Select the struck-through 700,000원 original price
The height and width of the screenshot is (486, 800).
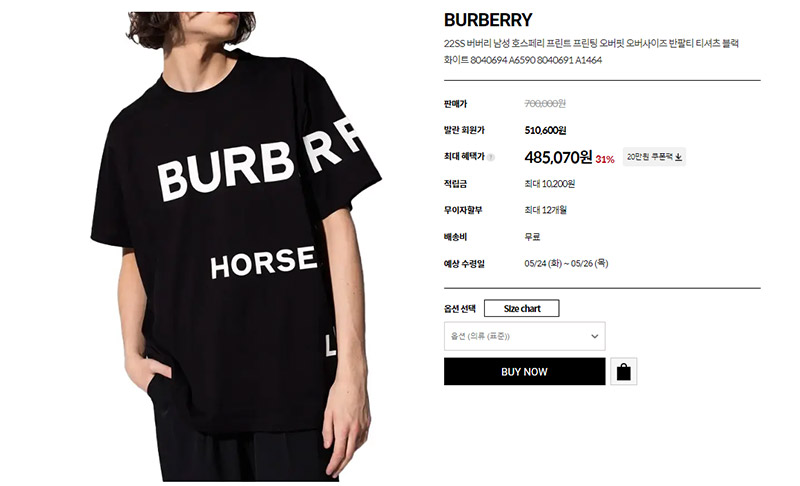545,104
